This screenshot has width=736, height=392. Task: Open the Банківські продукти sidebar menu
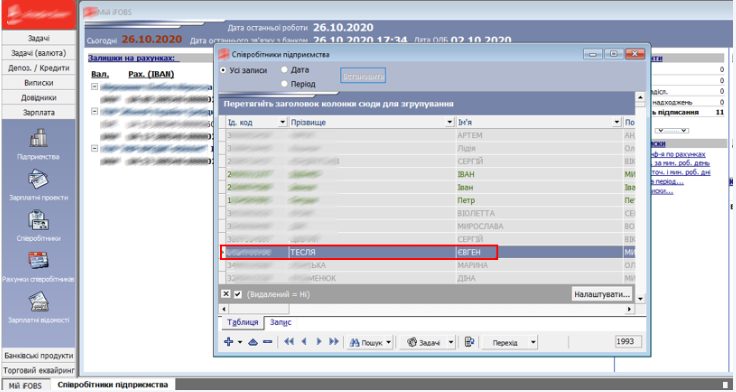point(38,355)
